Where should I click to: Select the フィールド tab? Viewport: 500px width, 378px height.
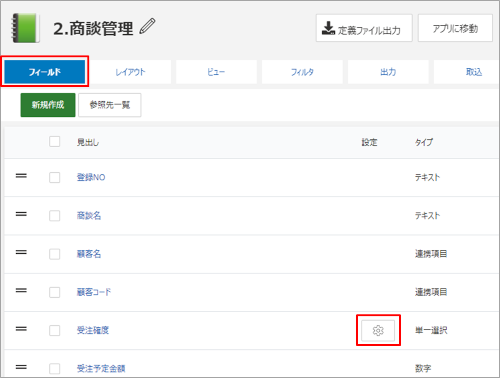click(45, 72)
